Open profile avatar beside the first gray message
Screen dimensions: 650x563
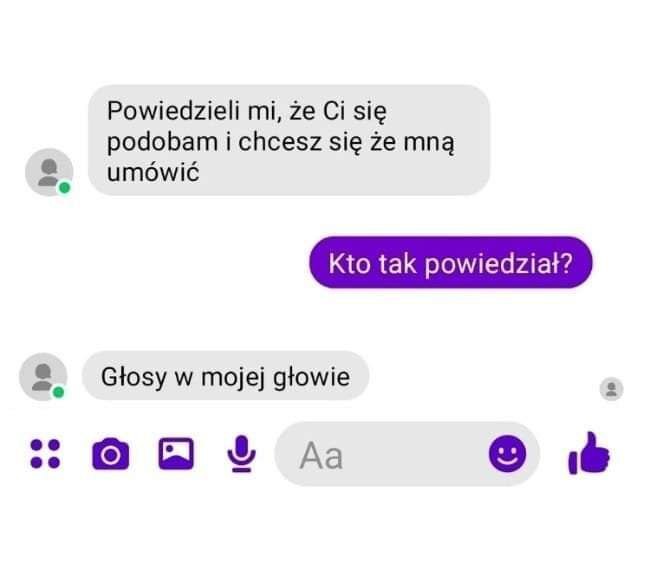coord(49,172)
